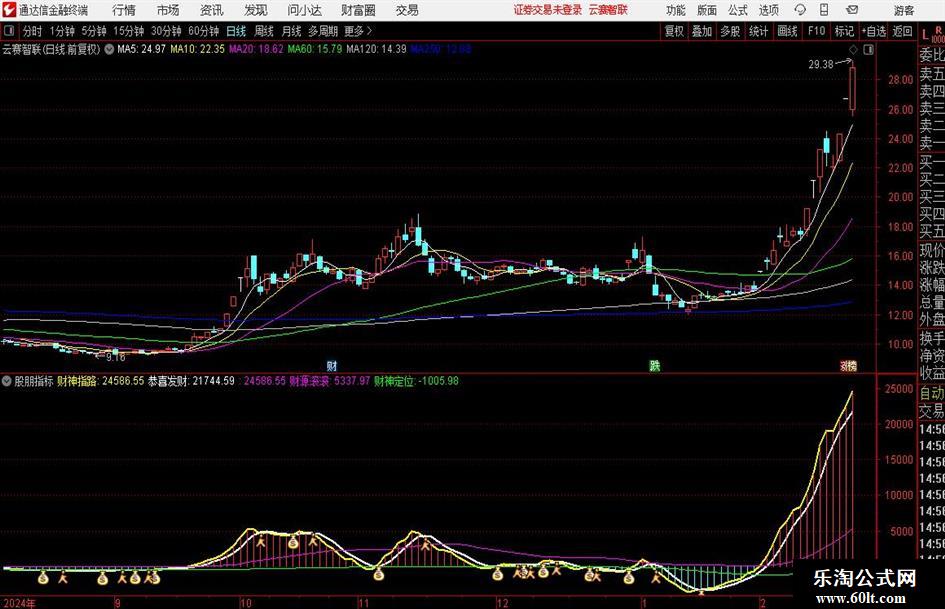Switch to the 30分钟 period tab
The image size is (945, 609).
tap(166, 31)
